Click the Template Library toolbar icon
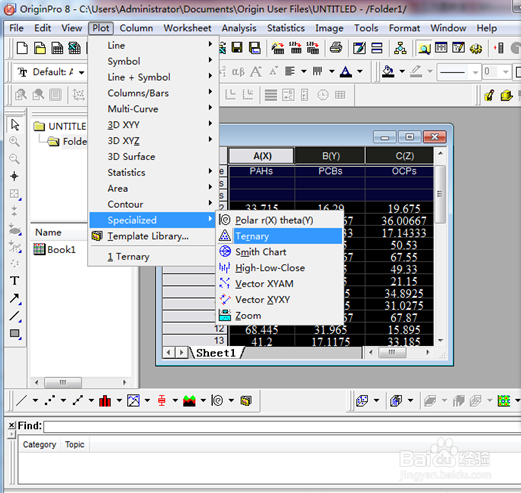 pos(246,400)
